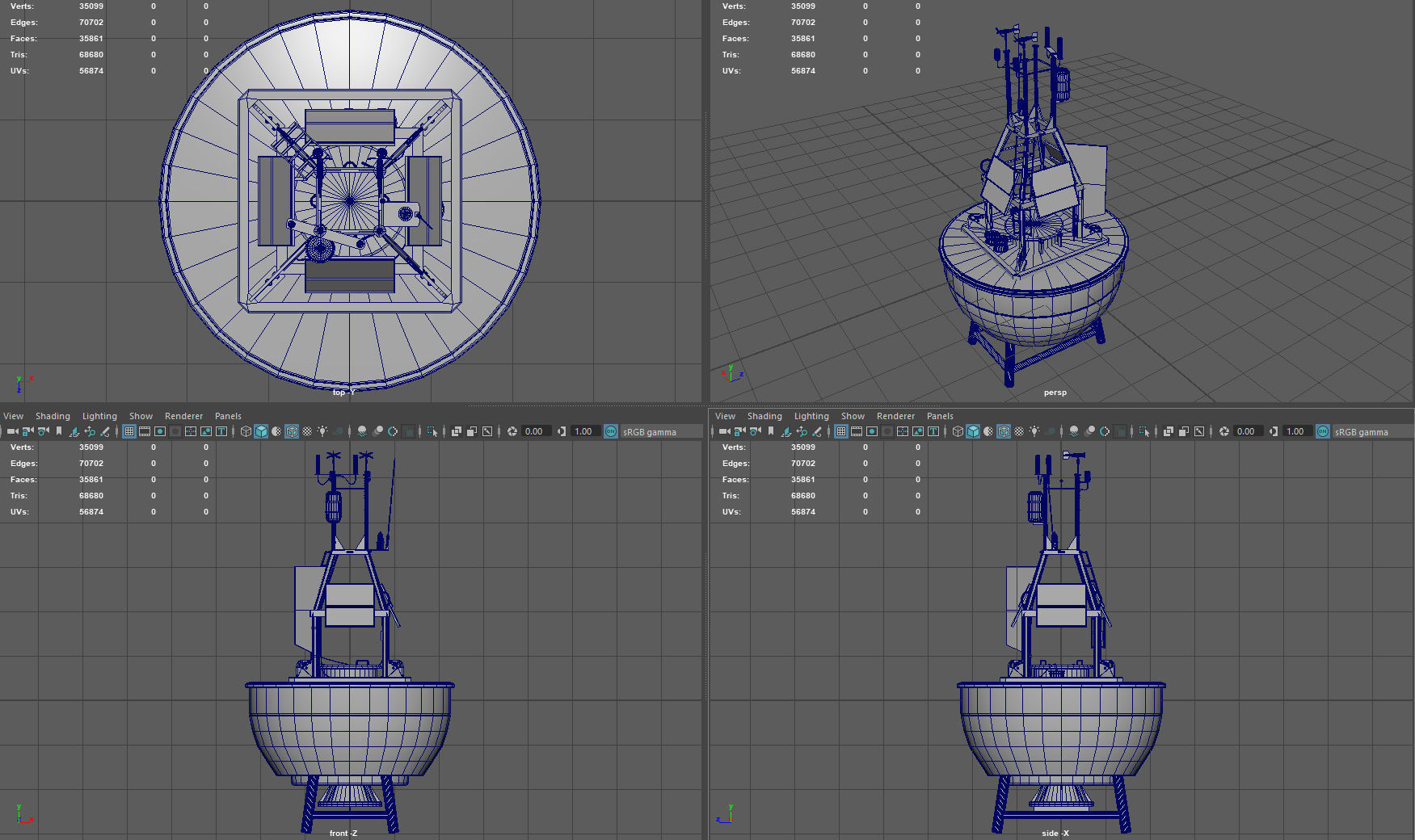Image resolution: width=1415 pixels, height=840 pixels.
Task: Toggle Resolution Gate in front view toolbar
Action: (160, 431)
